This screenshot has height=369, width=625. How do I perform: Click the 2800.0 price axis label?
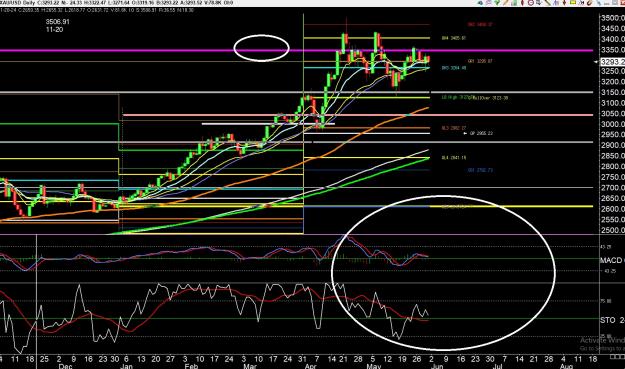click(x=613, y=166)
